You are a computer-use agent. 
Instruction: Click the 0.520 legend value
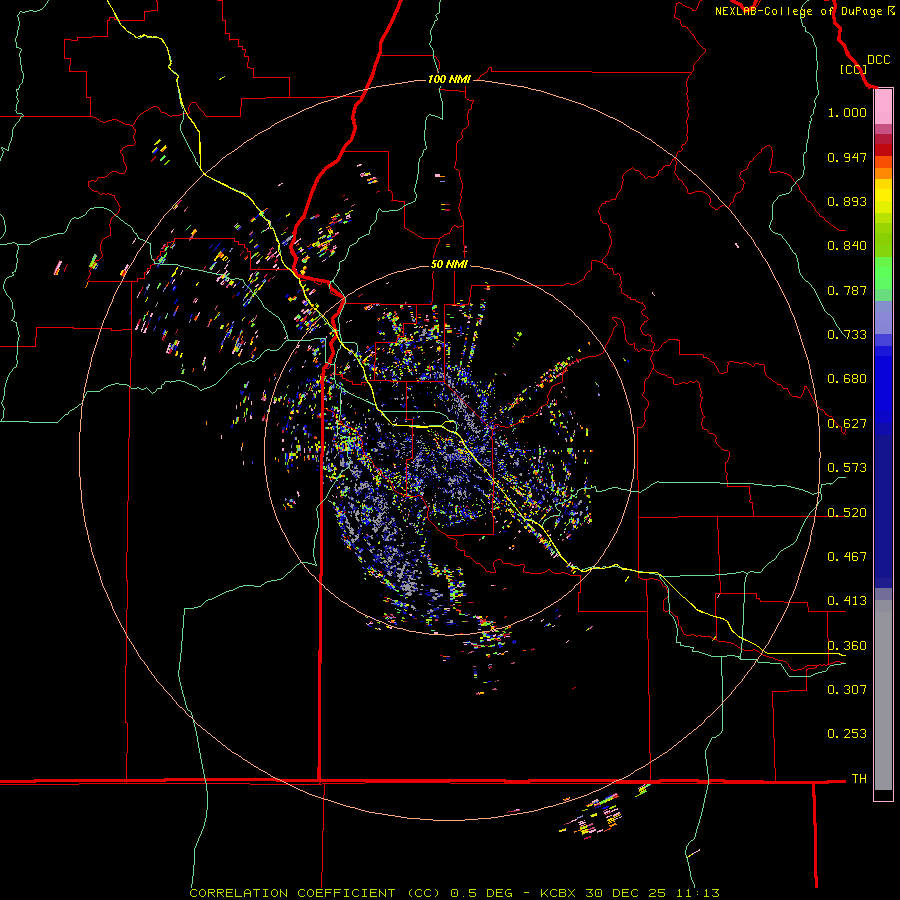[847, 513]
